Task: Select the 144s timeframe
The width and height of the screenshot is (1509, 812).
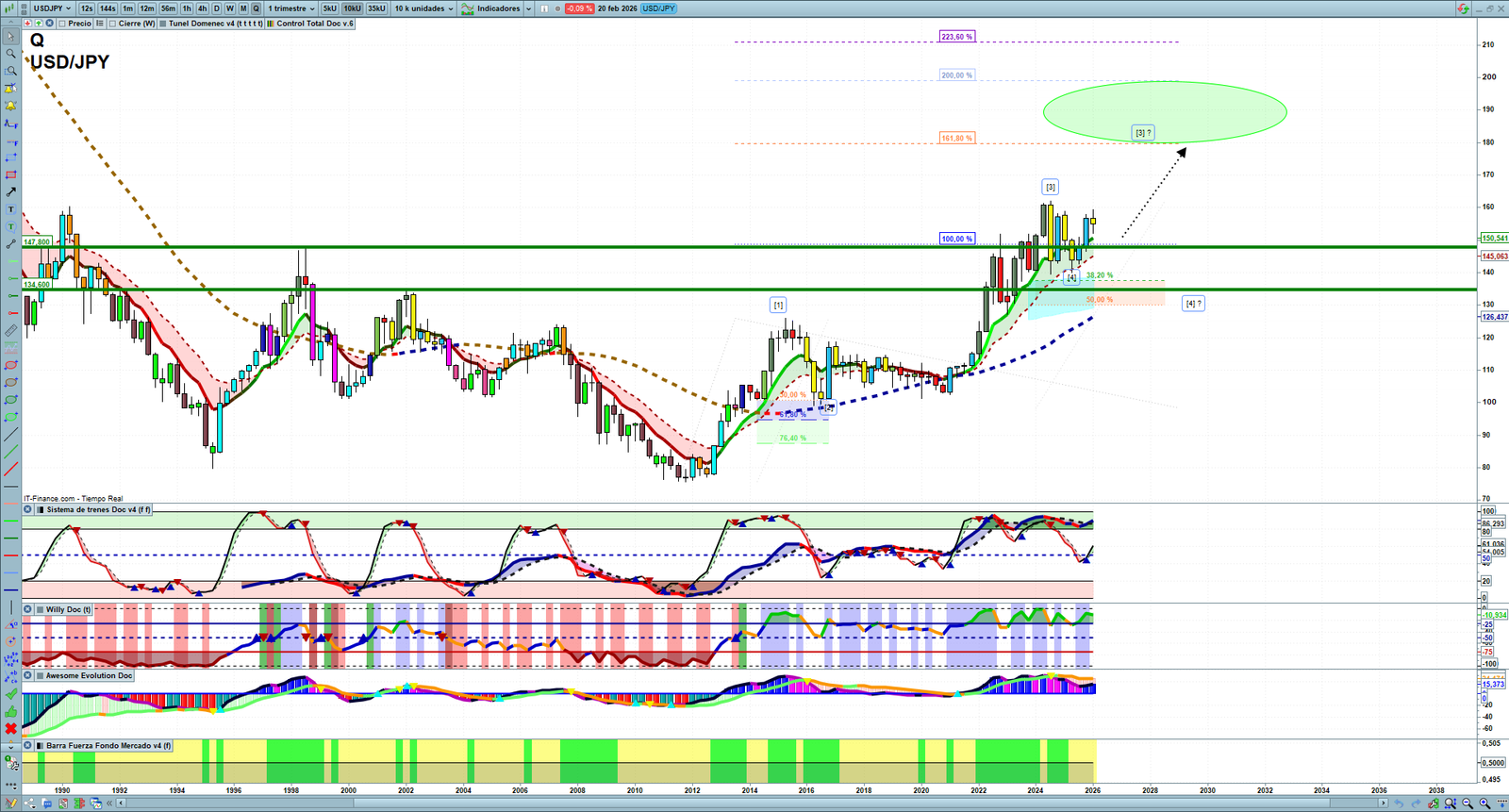Action: tap(108, 8)
